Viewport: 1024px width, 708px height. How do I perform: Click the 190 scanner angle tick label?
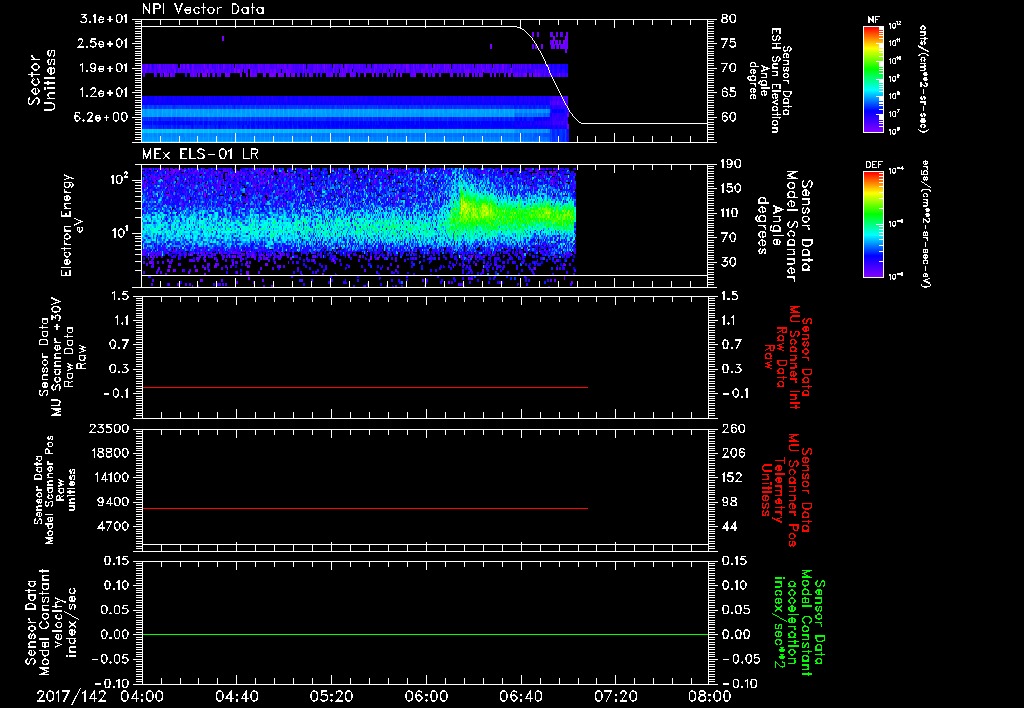[732, 164]
